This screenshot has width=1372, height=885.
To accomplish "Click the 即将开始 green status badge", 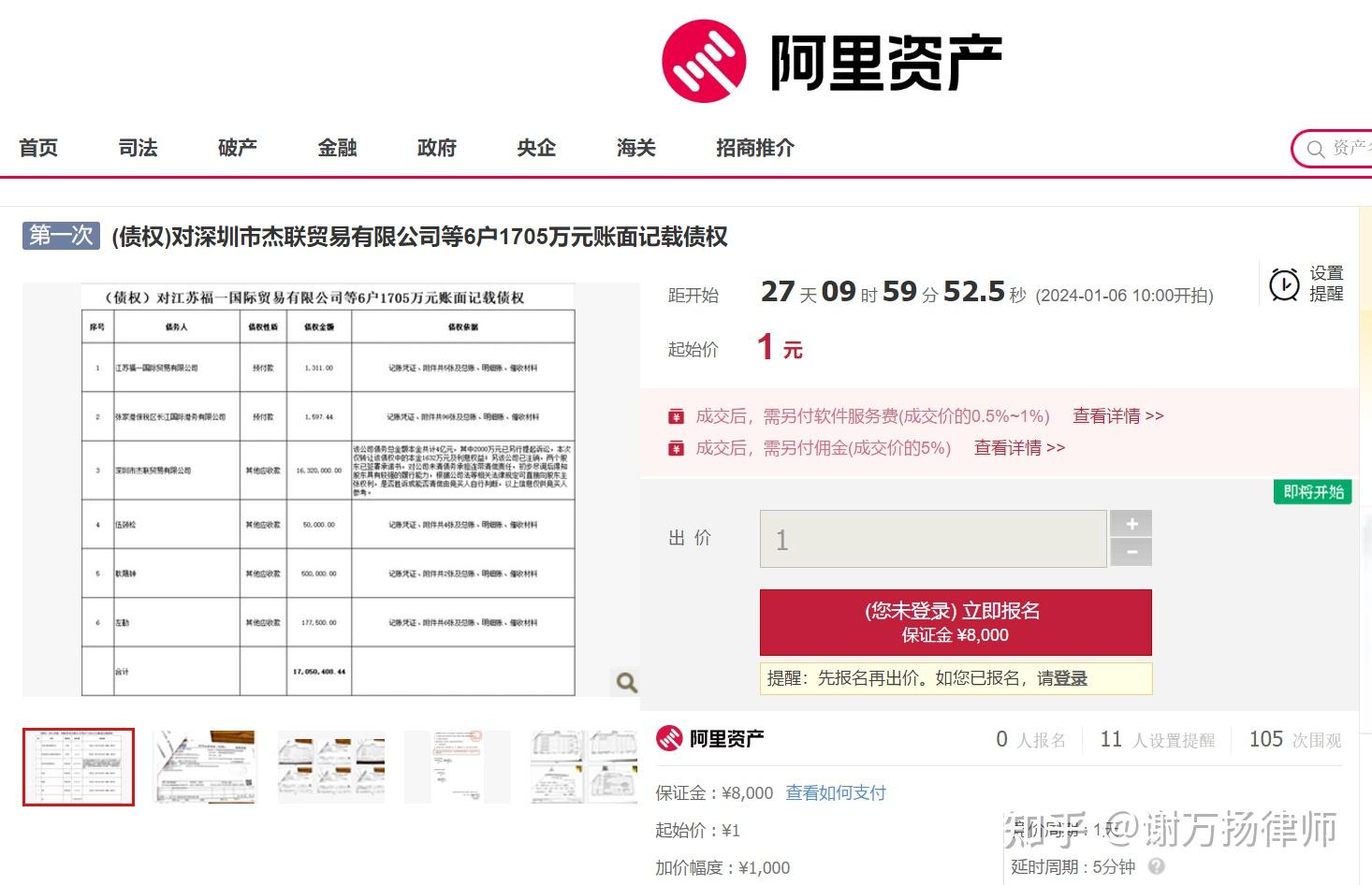I will pyautogui.click(x=1313, y=492).
